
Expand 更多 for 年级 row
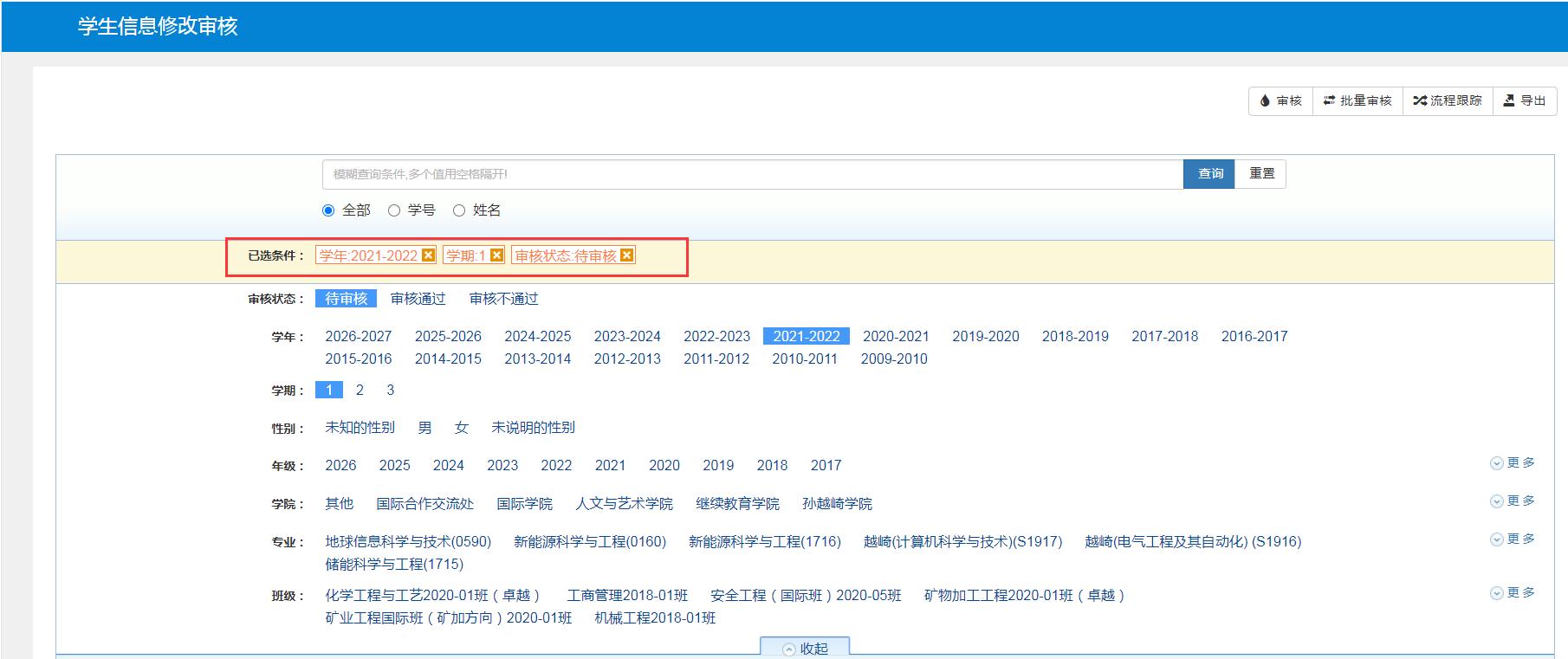tap(1513, 463)
